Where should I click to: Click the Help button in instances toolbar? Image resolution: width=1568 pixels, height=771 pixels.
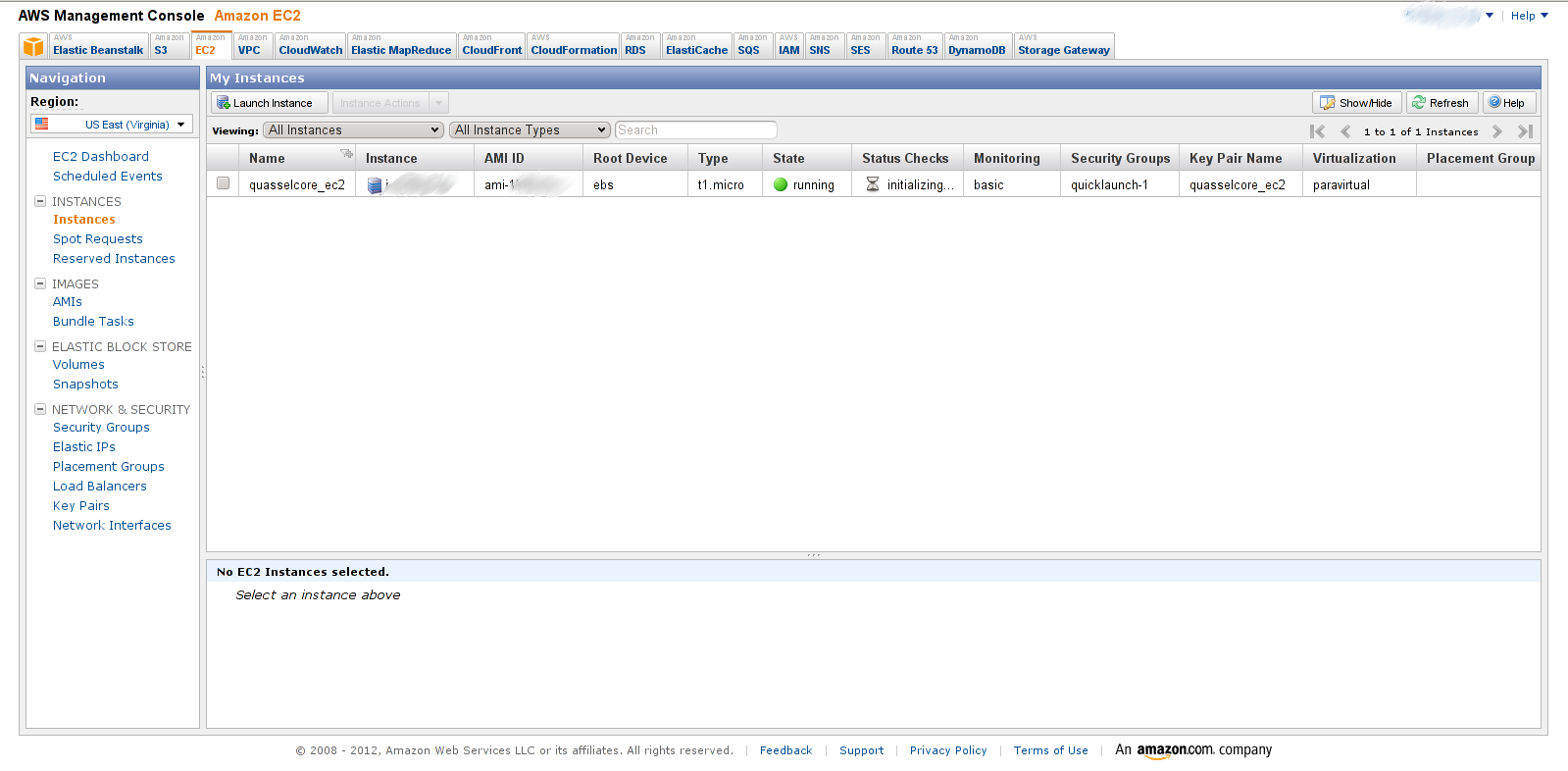coord(1509,103)
